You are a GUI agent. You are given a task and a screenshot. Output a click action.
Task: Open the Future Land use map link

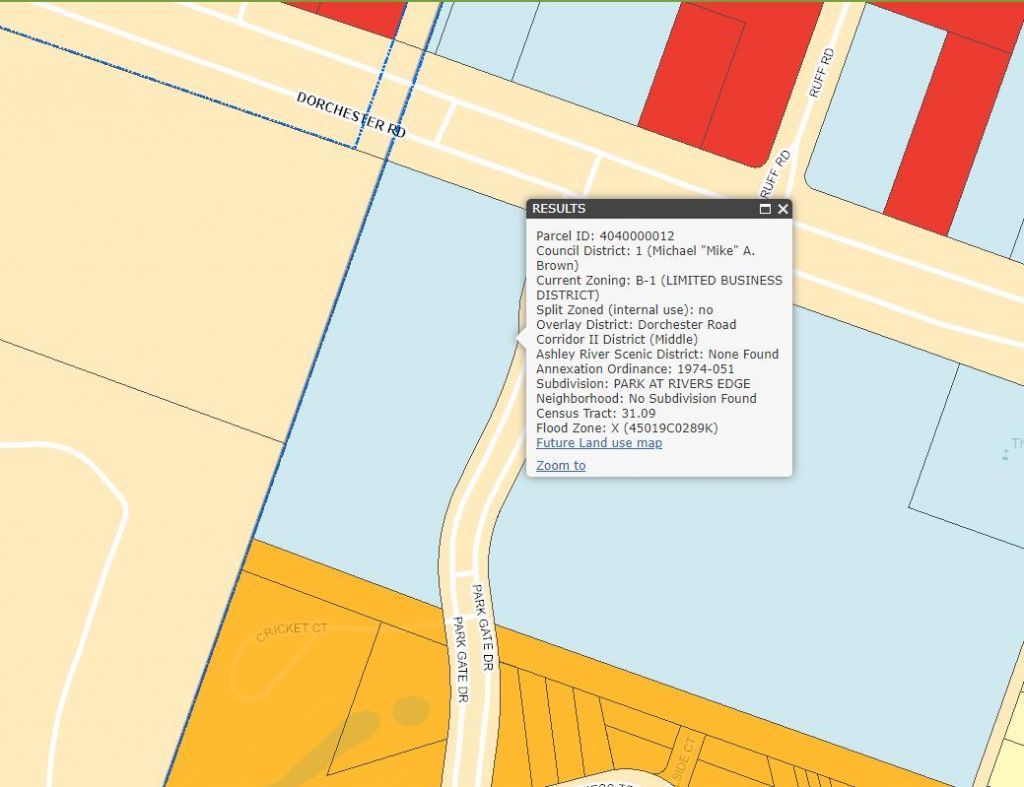[x=598, y=443]
